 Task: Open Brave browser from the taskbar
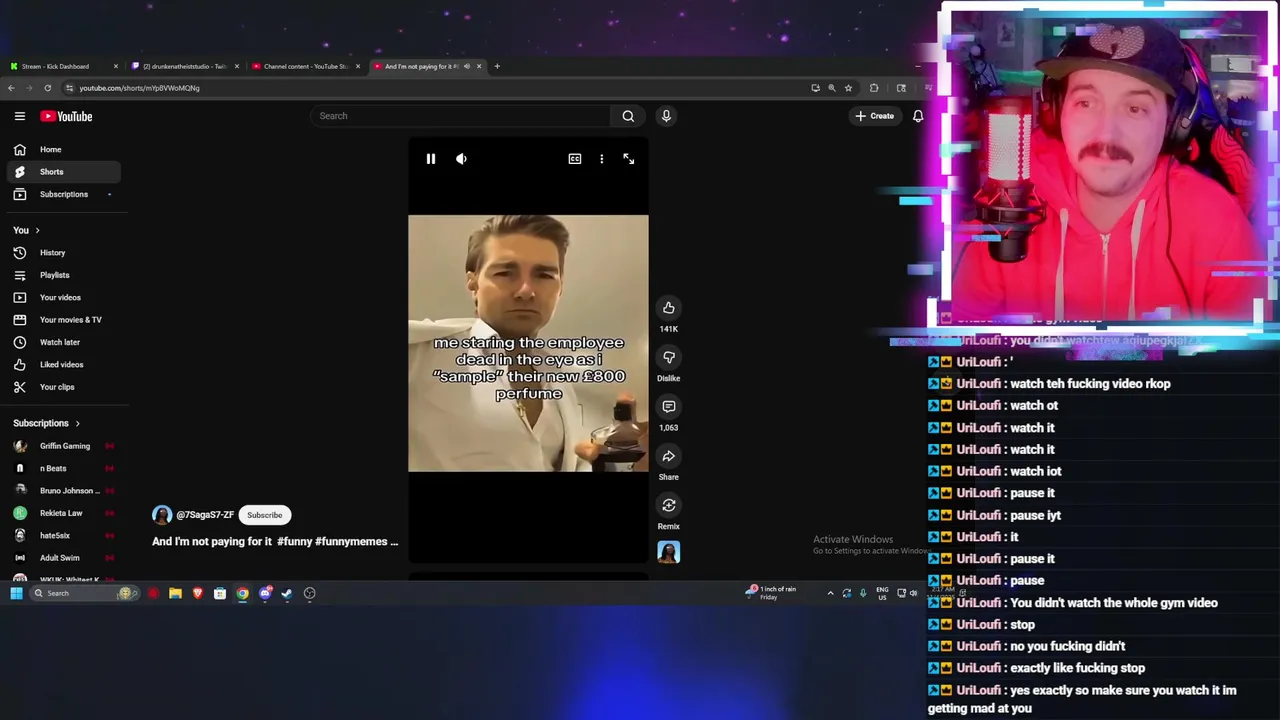click(198, 593)
